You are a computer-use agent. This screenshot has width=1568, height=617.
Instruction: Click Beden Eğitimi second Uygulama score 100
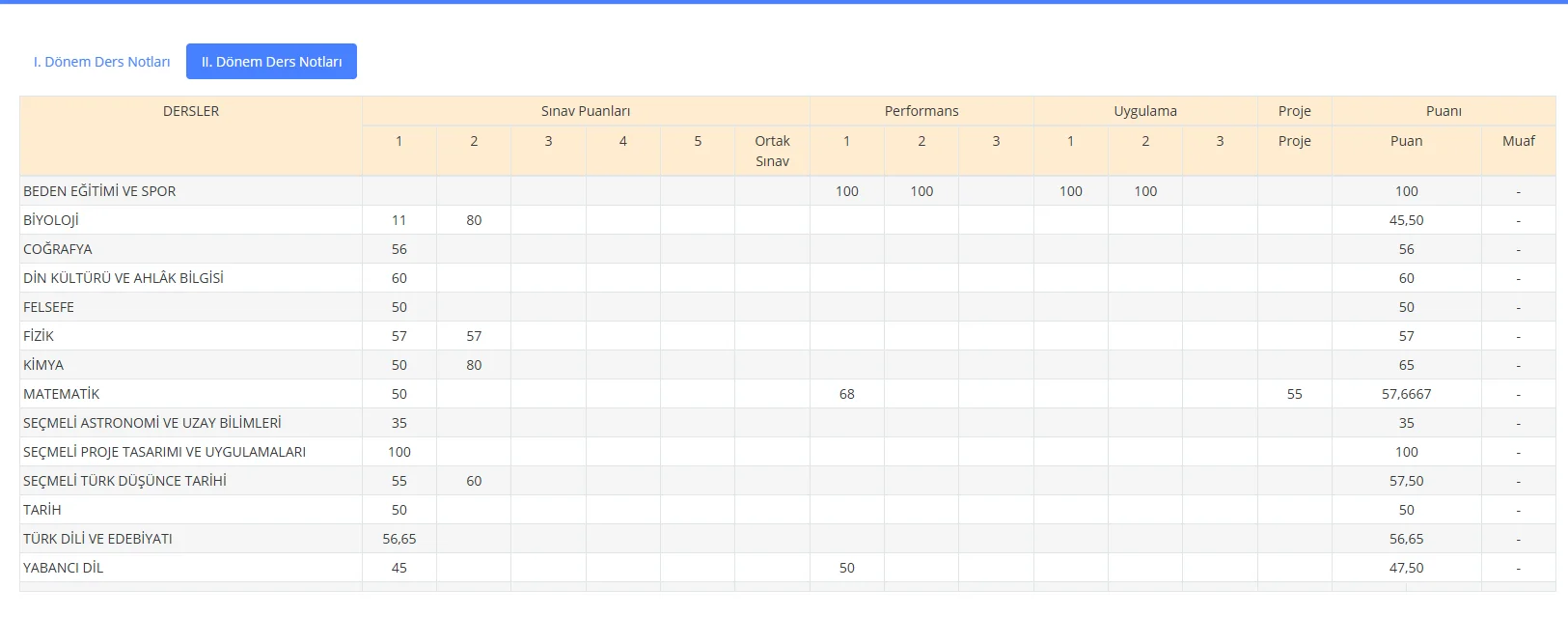[1145, 191]
